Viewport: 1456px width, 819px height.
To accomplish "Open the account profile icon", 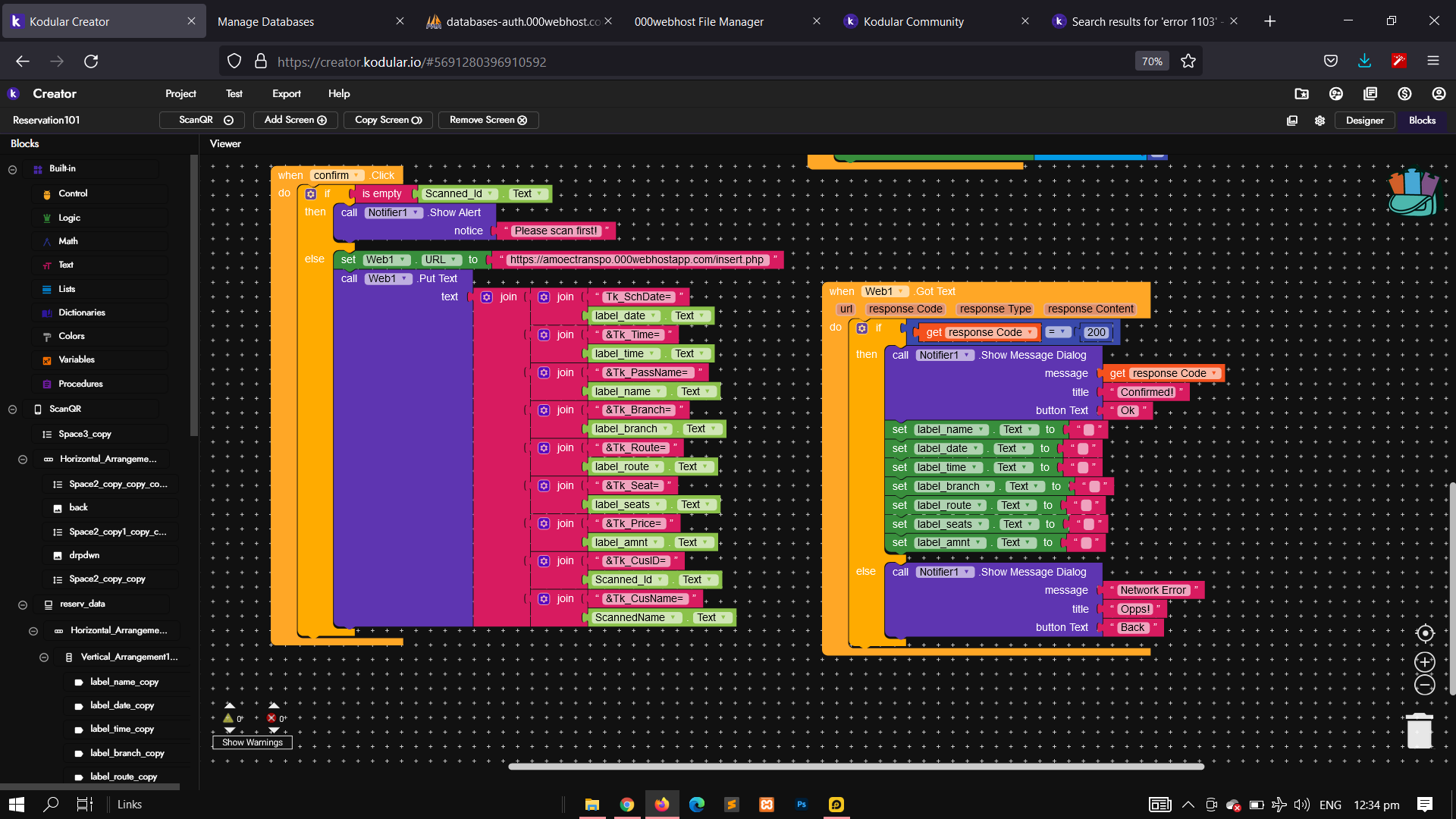I will [x=1439, y=94].
